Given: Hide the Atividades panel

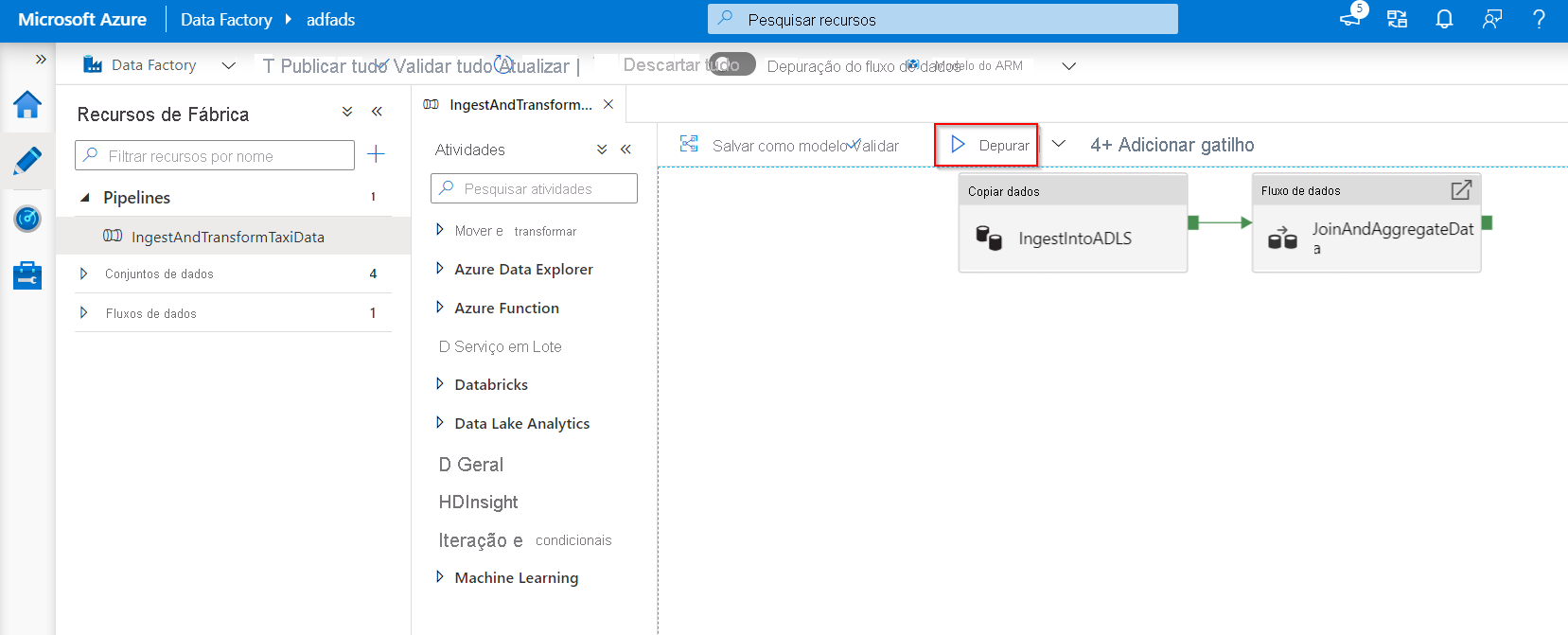Looking at the screenshot, I should coord(625,150).
